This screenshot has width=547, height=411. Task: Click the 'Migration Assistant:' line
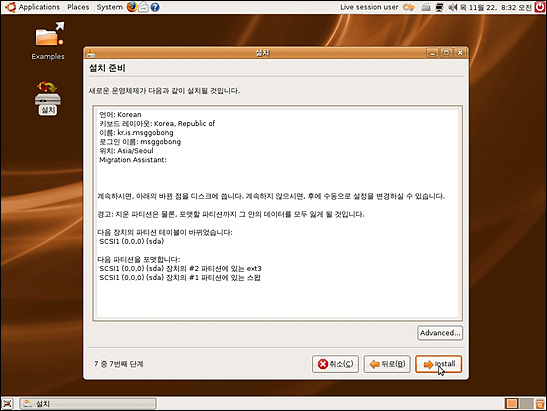[x=133, y=160]
